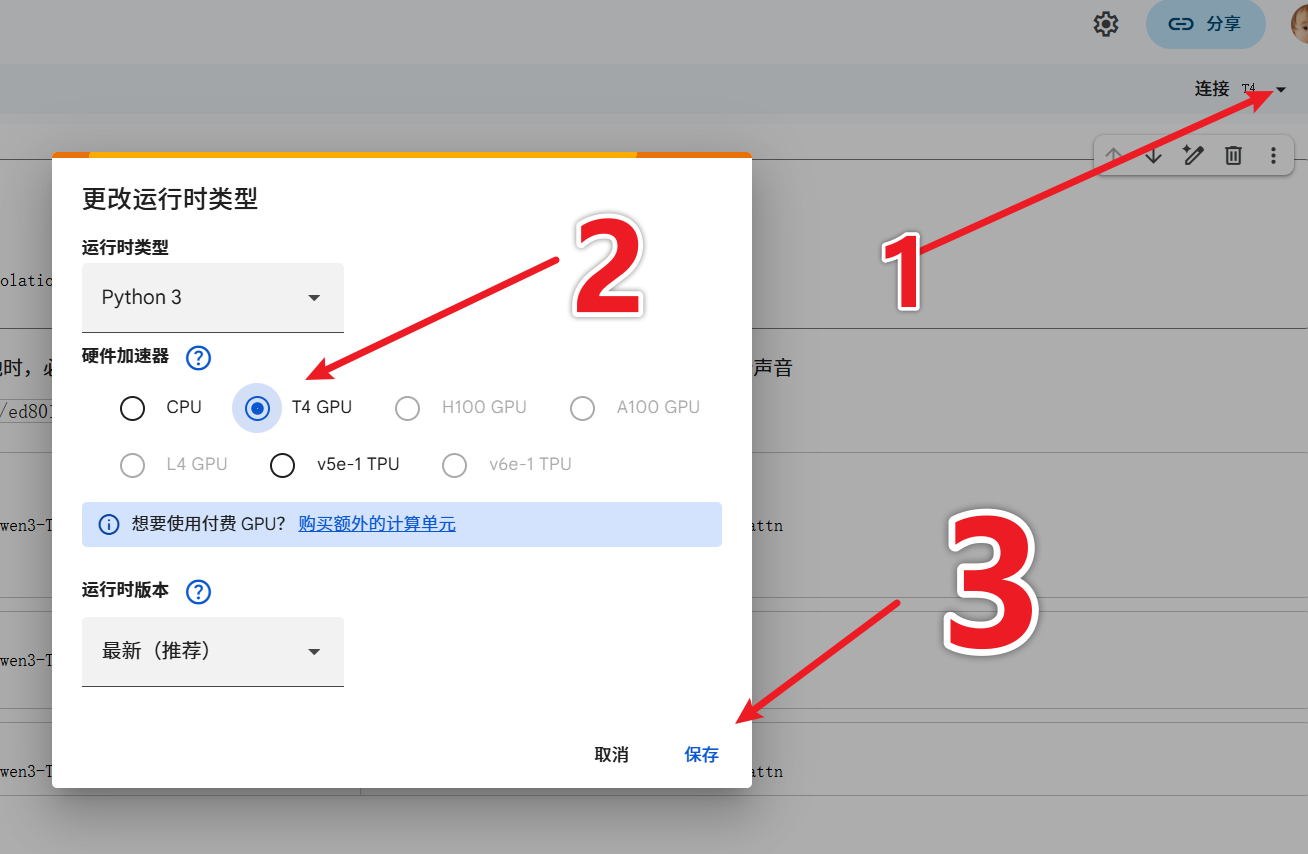Move the cell up with the arrow icon

point(1113,155)
